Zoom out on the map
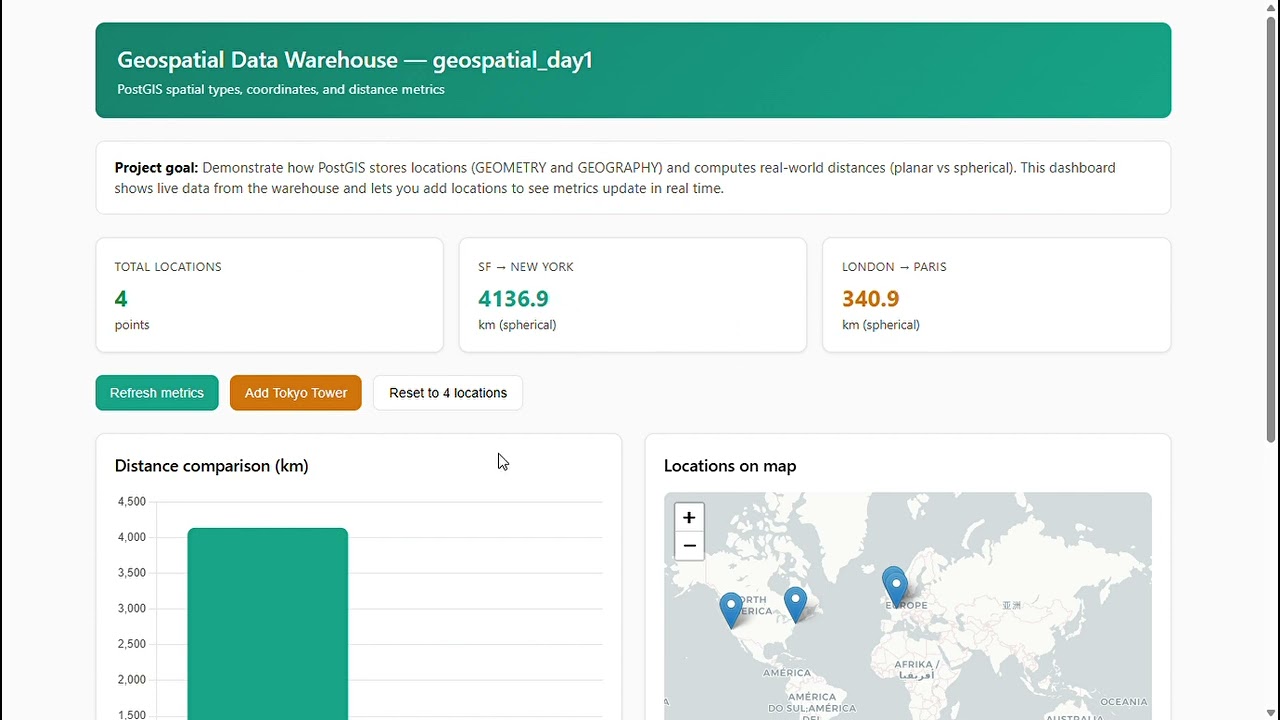Screen dimensions: 1280x720 (x=689, y=546)
